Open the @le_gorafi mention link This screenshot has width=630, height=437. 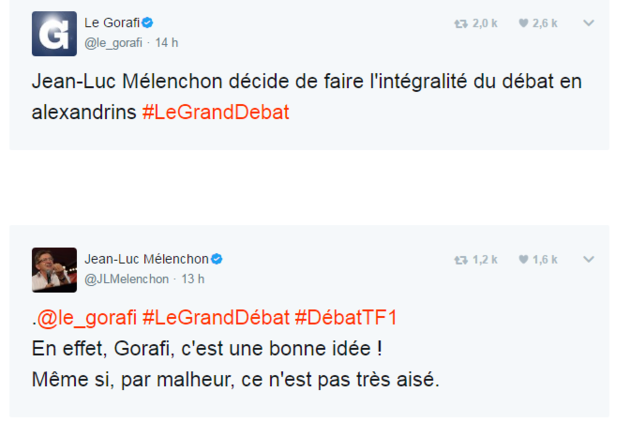tap(87, 317)
